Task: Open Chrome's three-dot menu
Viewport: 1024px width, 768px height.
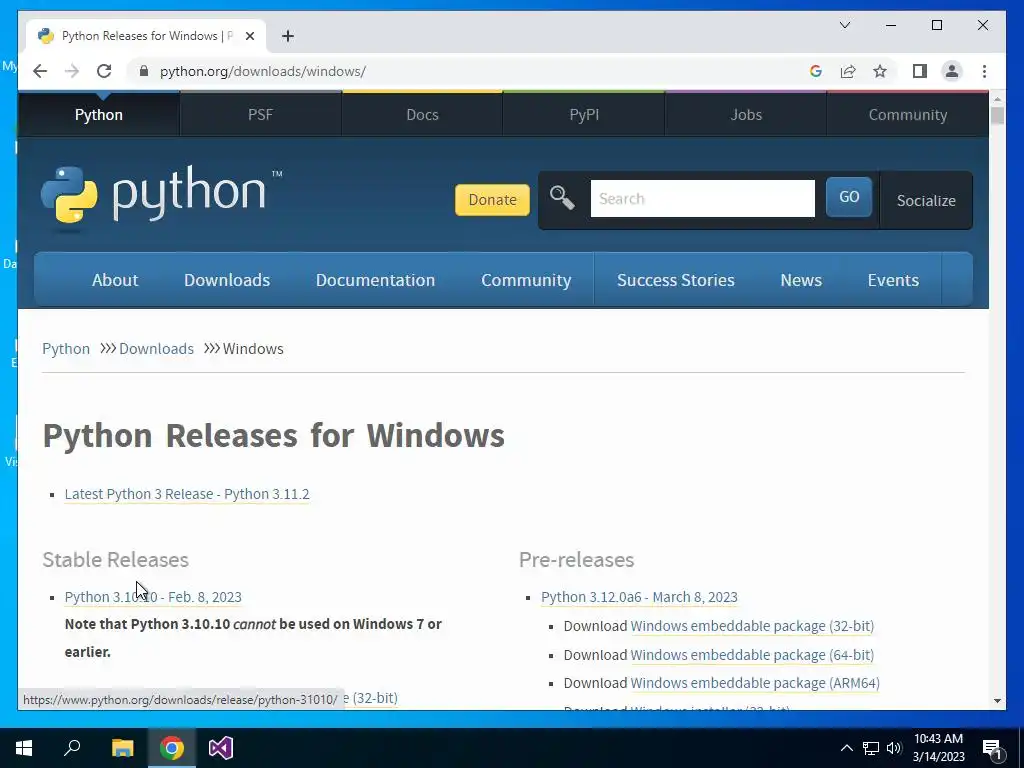Action: point(984,71)
